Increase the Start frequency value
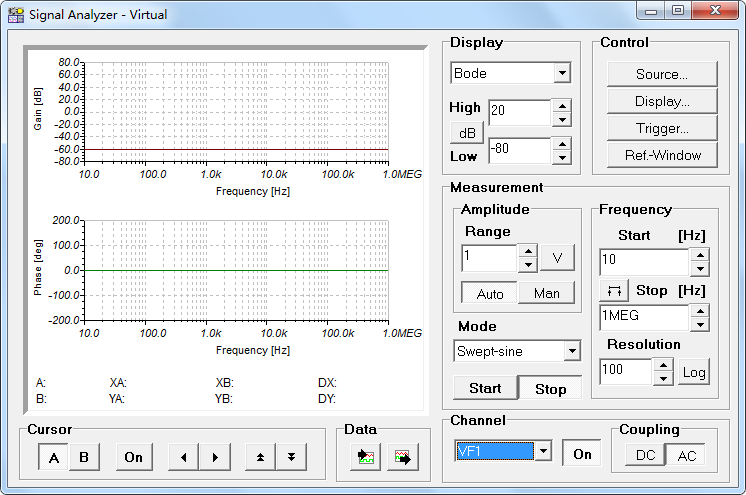 (x=700, y=255)
